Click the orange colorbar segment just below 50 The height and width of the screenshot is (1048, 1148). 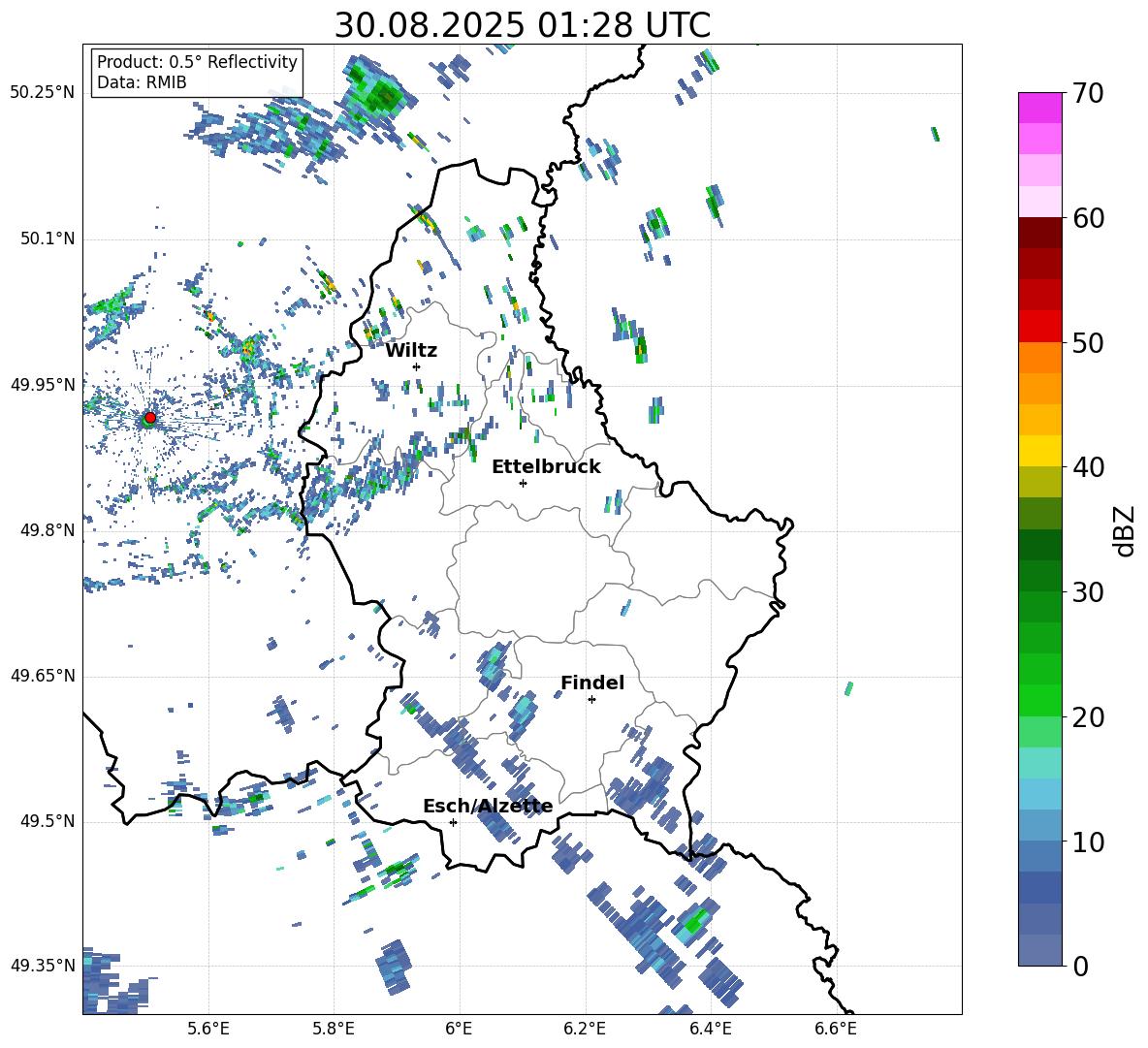click(1039, 357)
